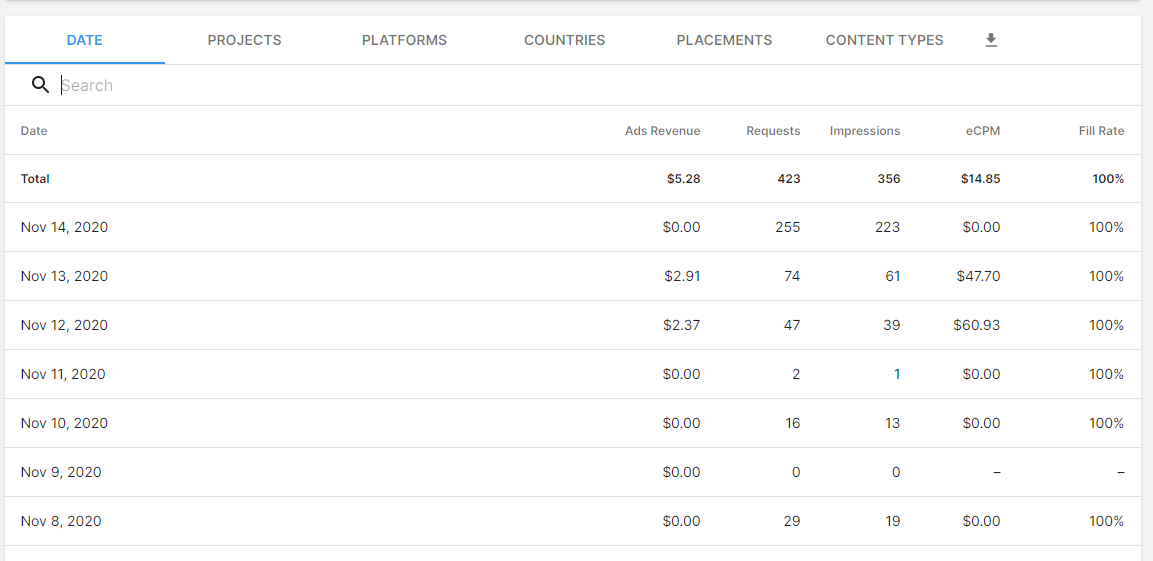1153x561 pixels.
Task: Switch to the Projects tab
Action: coord(244,40)
